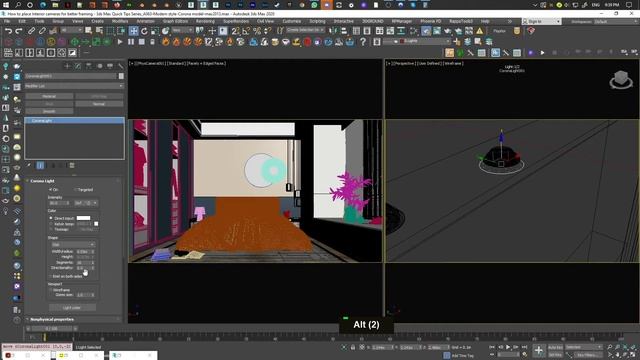Open the Create Selection Set dropdown
Screen dimensions: 640x360
305,31
